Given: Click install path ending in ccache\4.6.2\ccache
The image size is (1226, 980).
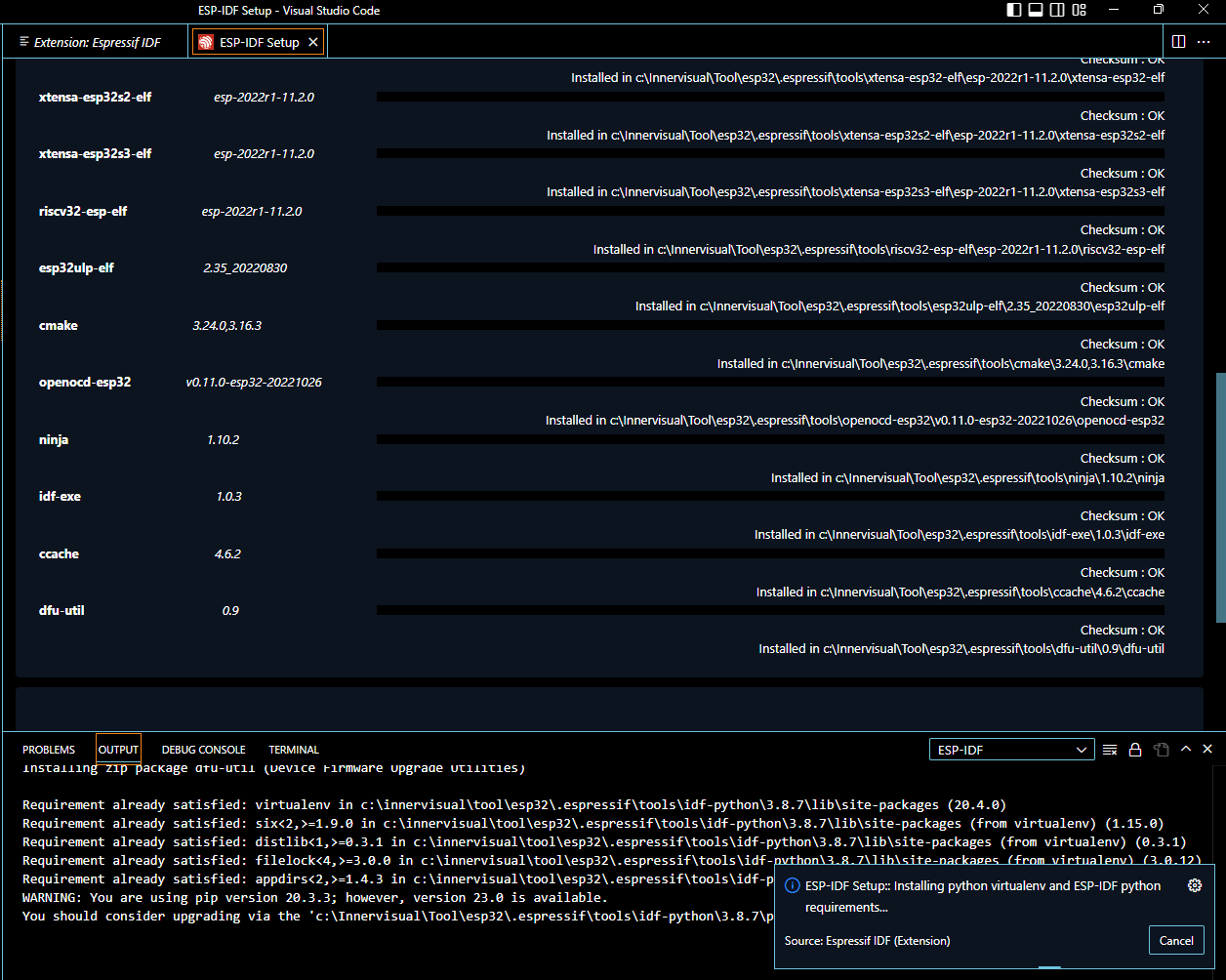Looking at the screenshot, I should (x=960, y=592).
